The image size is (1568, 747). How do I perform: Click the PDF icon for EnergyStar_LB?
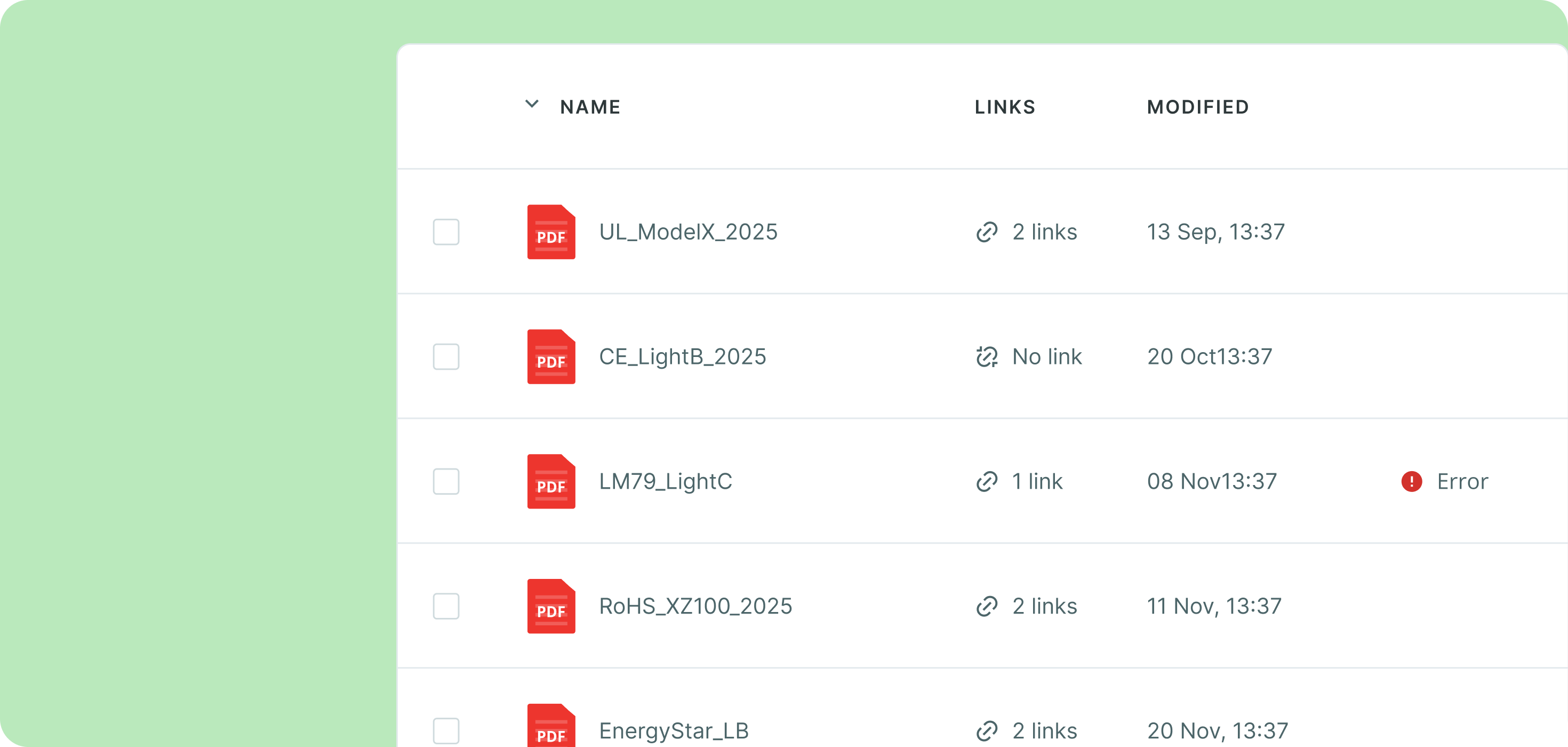(551, 725)
